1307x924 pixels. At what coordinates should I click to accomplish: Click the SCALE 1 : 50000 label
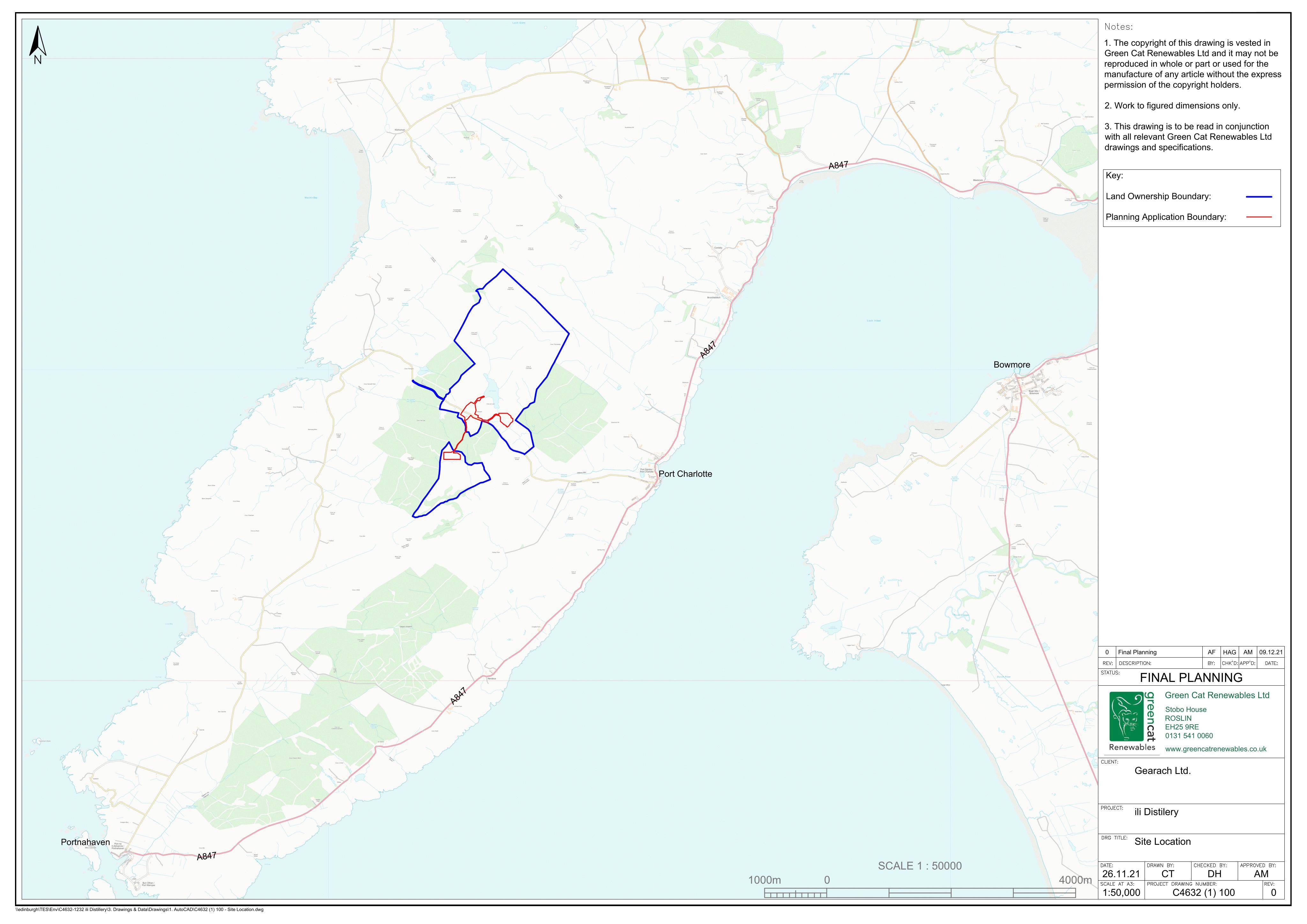click(x=919, y=866)
